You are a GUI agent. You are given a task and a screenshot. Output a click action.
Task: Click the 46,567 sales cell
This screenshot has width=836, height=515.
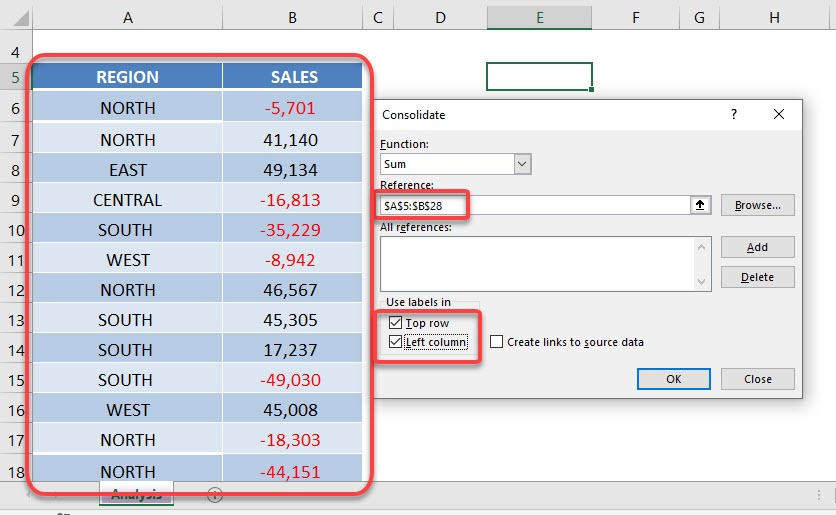[293, 289]
